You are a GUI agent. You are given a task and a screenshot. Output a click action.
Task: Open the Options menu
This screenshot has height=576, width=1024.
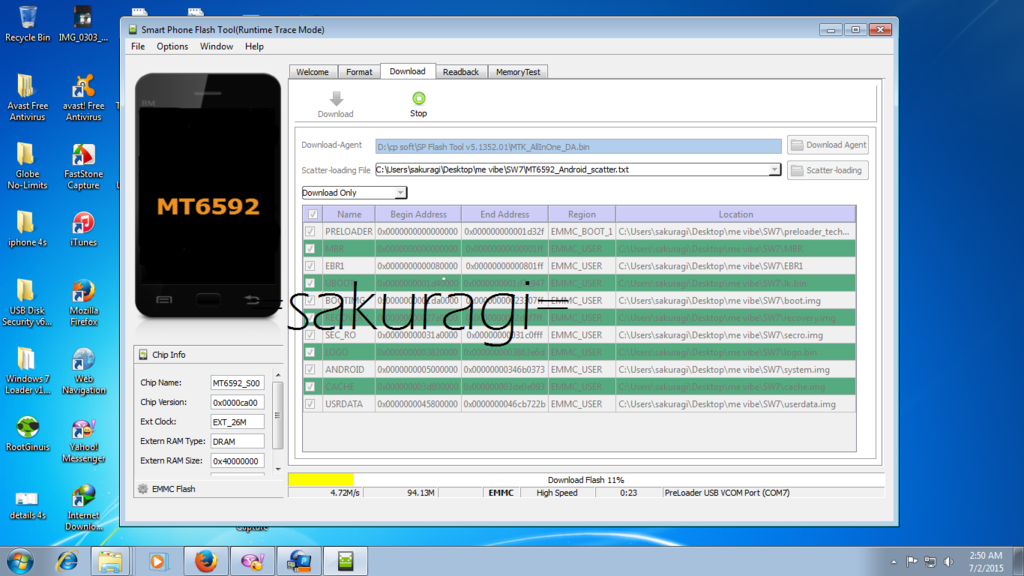(172, 46)
